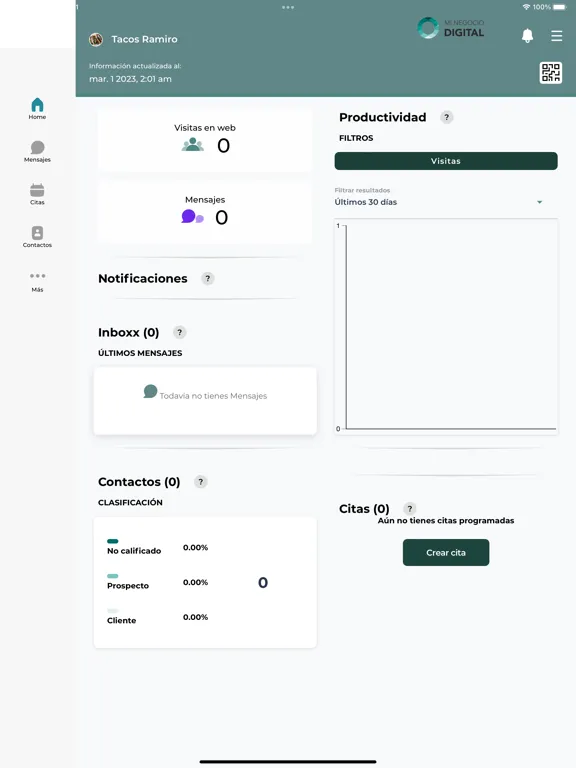The width and height of the screenshot is (576, 768).
Task: Show the QR code icon
Action: pyautogui.click(x=551, y=73)
